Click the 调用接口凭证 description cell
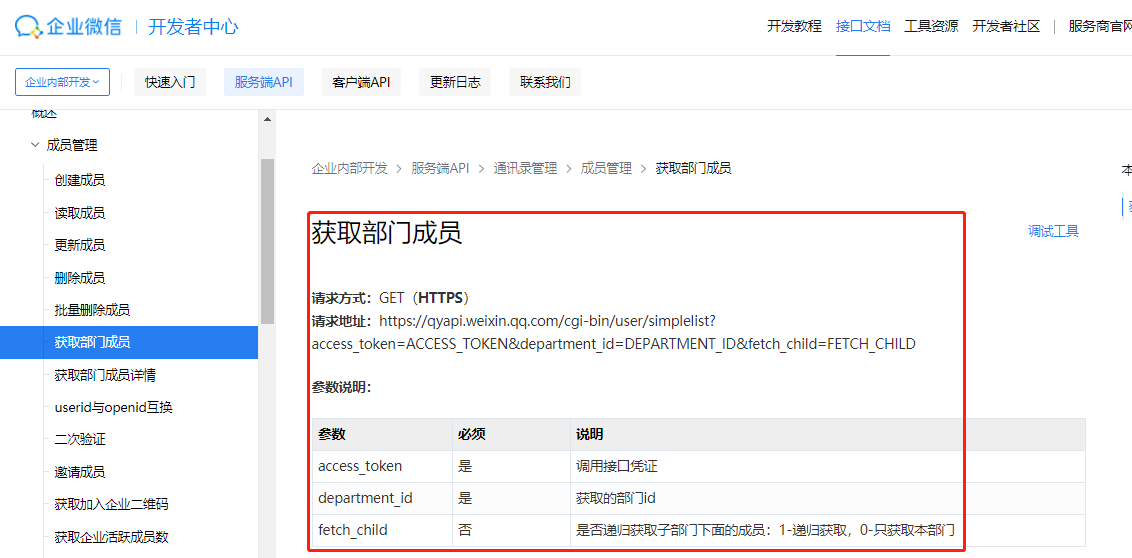Screen dimensions: 1132x558 pyautogui.click(x=828, y=466)
